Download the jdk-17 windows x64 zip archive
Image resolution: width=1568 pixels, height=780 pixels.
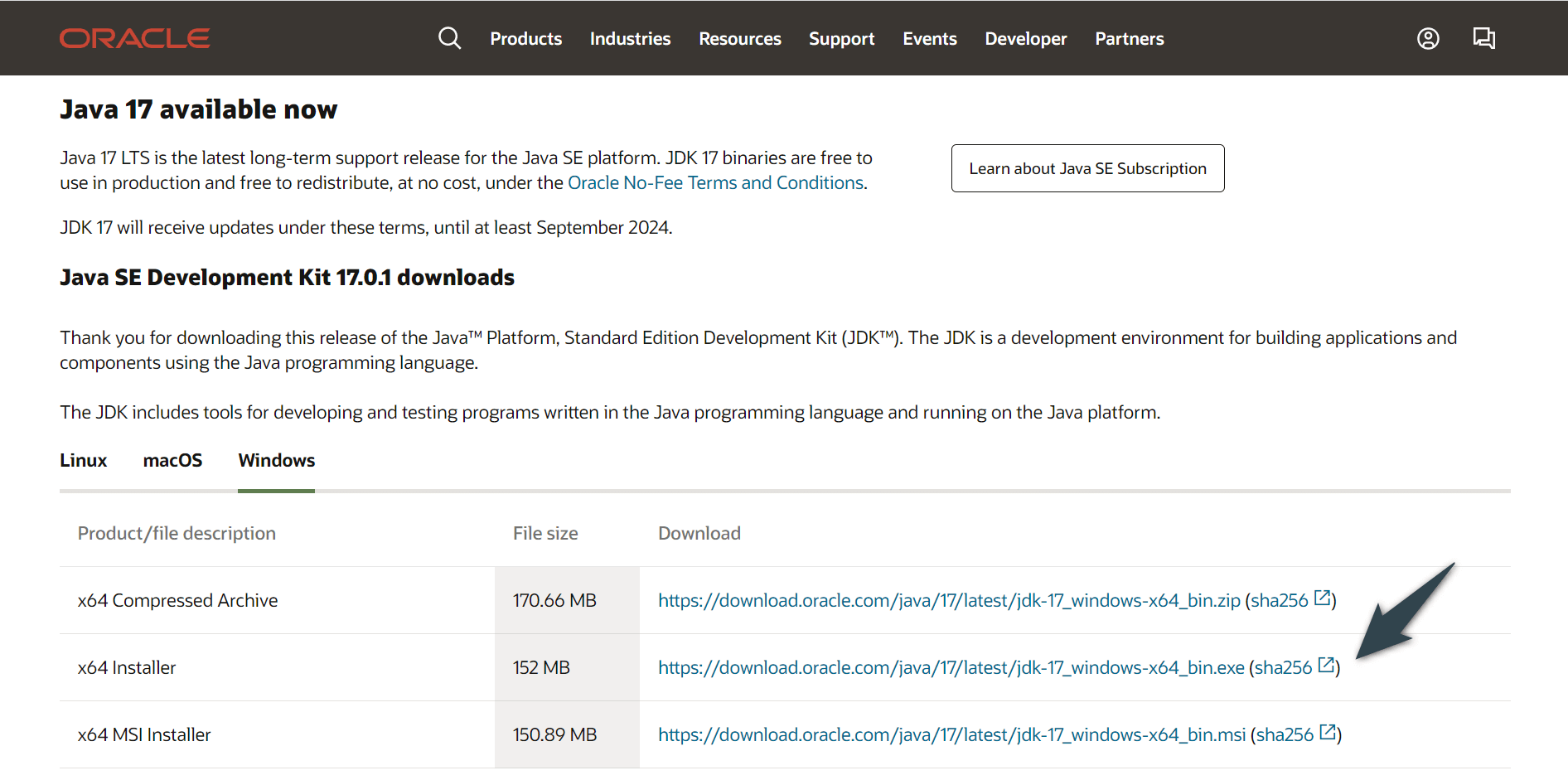[x=949, y=601]
